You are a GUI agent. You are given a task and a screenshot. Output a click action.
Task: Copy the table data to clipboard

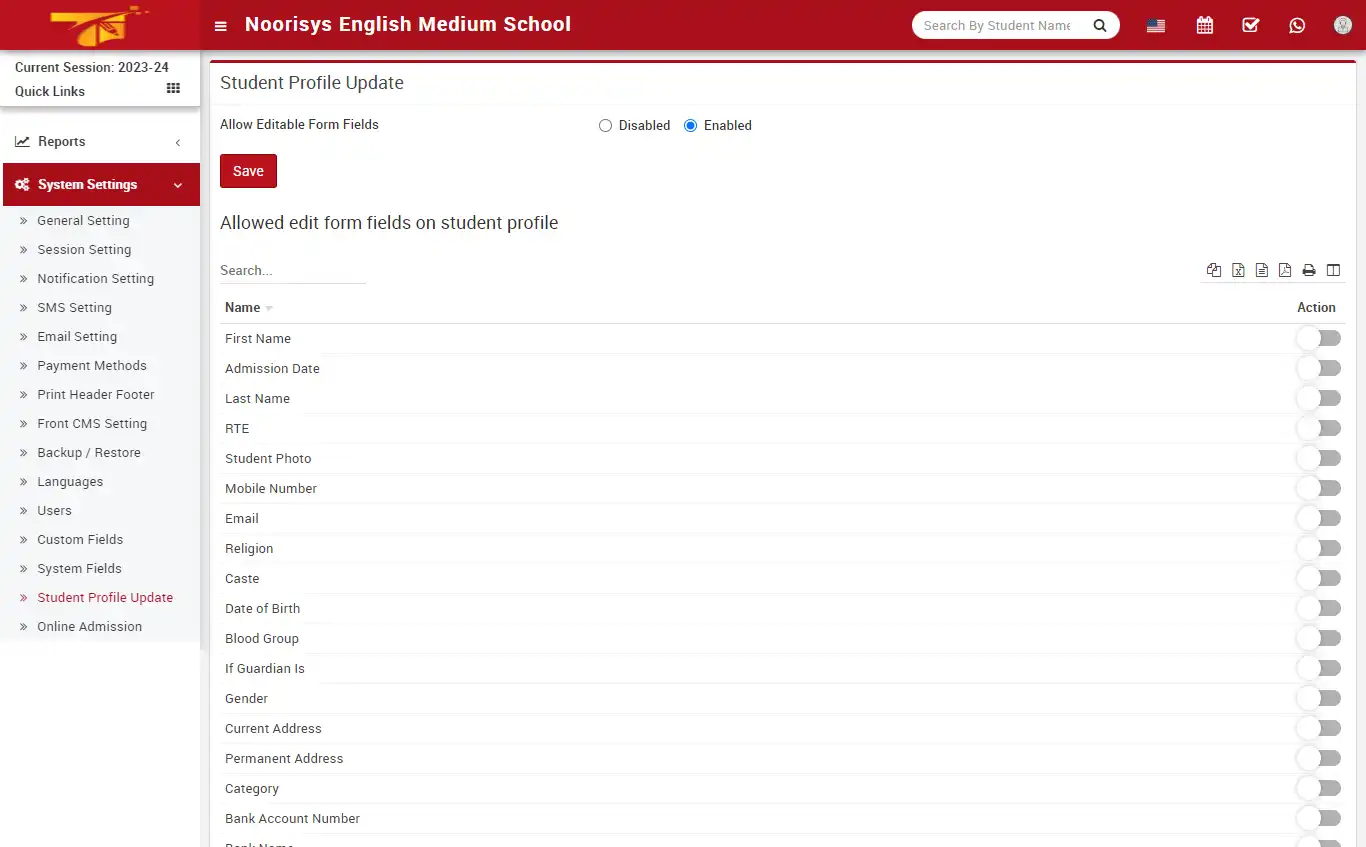(1213, 270)
